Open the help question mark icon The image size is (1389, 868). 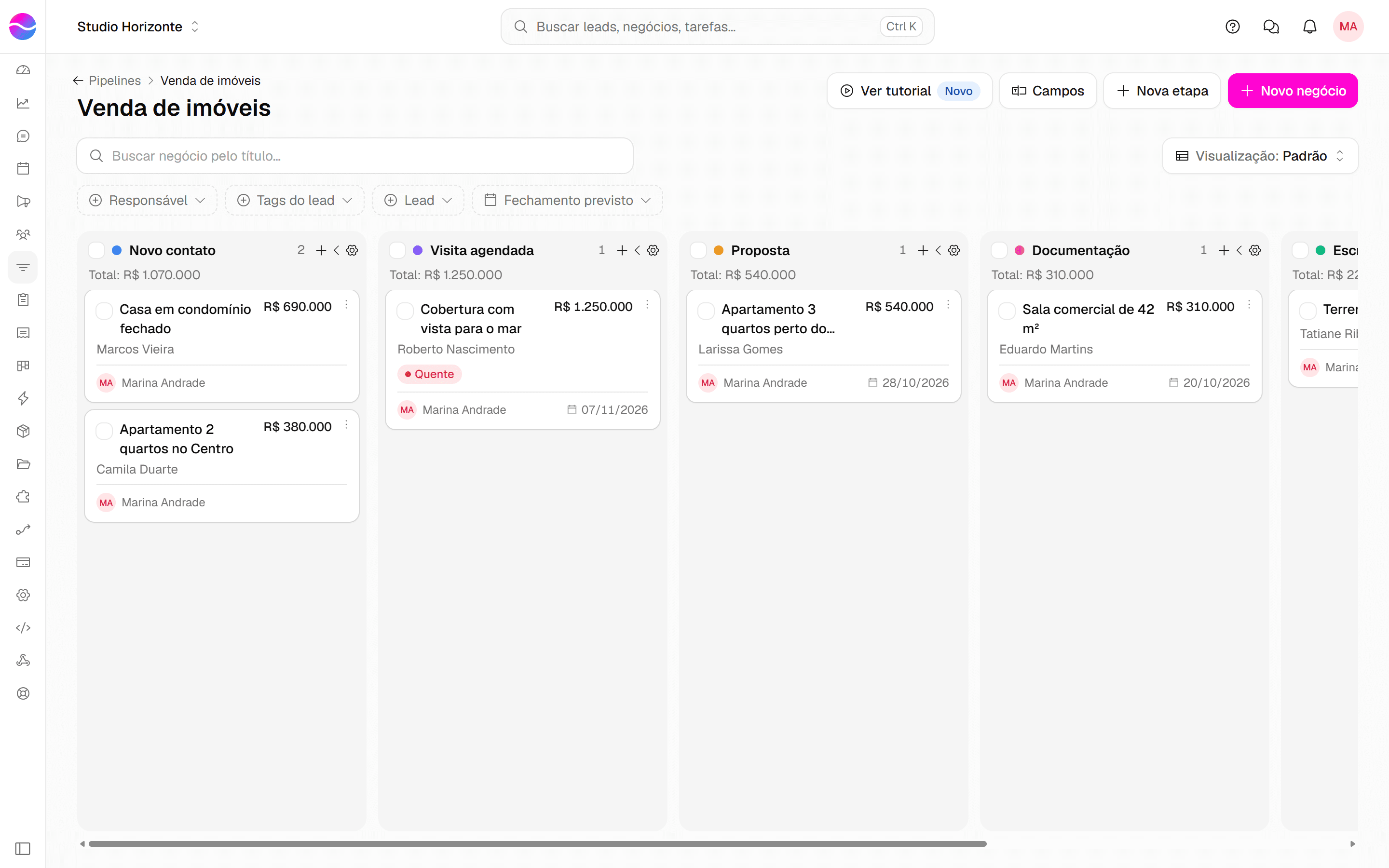point(1232,27)
